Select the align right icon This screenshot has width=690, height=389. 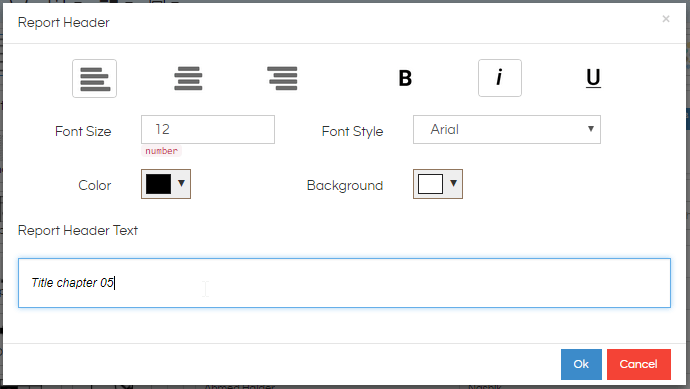pyautogui.click(x=282, y=79)
